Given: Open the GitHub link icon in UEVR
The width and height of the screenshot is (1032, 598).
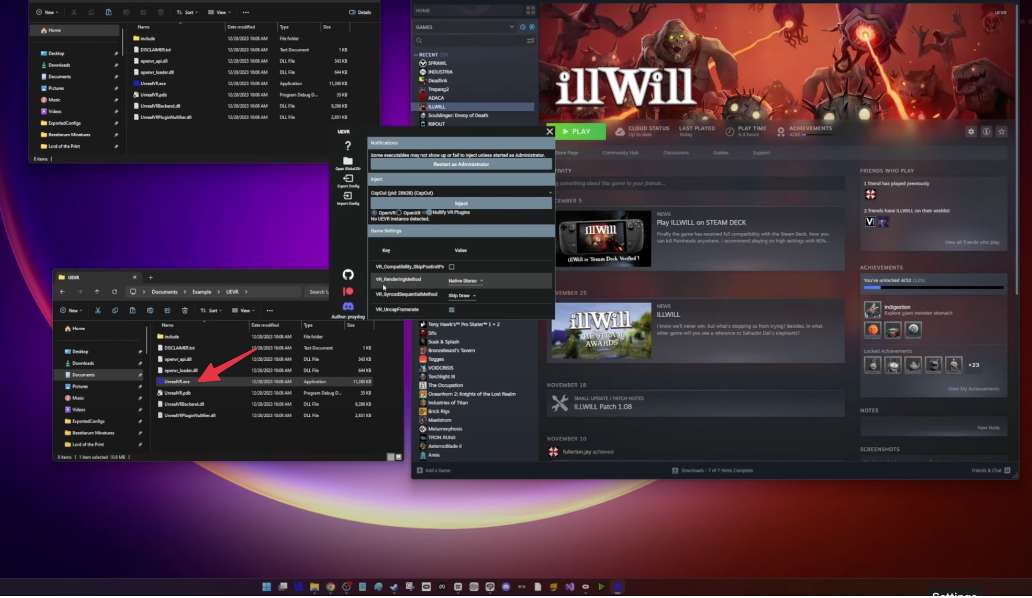Looking at the screenshot, I should click(x=348, y=275).
